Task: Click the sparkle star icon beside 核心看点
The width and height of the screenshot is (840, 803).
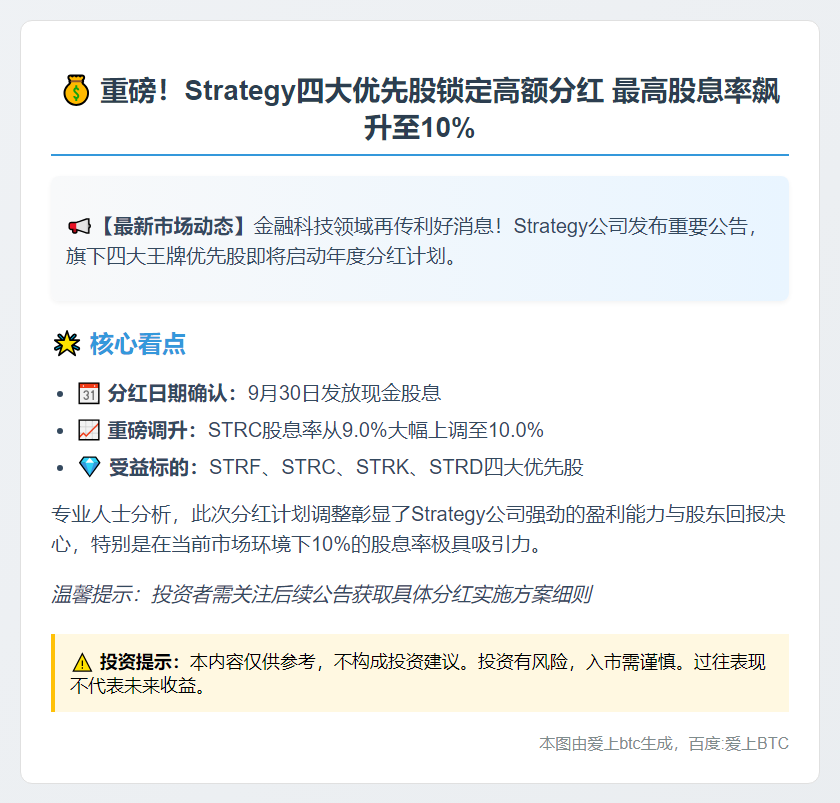Action: point(66,345)
